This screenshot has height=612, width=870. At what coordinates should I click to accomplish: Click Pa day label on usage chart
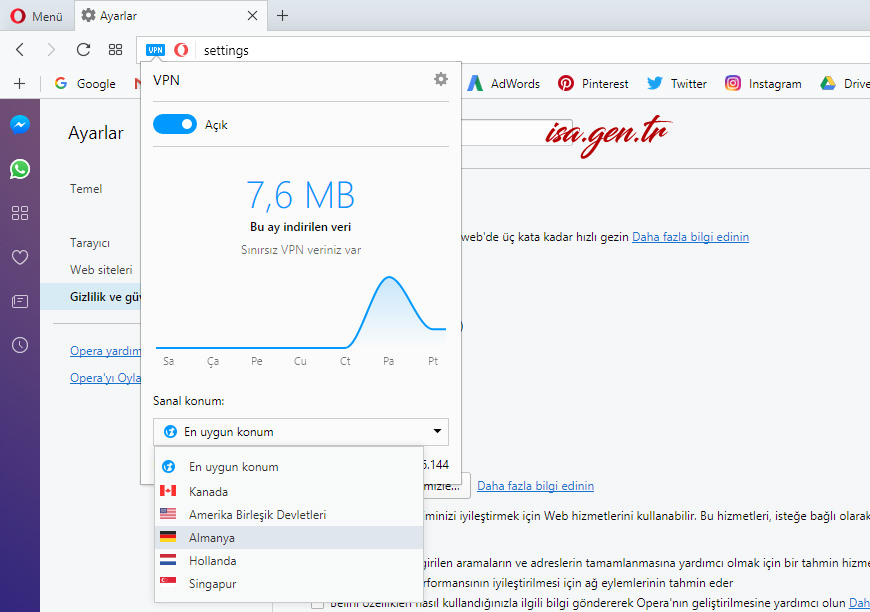(388, 361)
